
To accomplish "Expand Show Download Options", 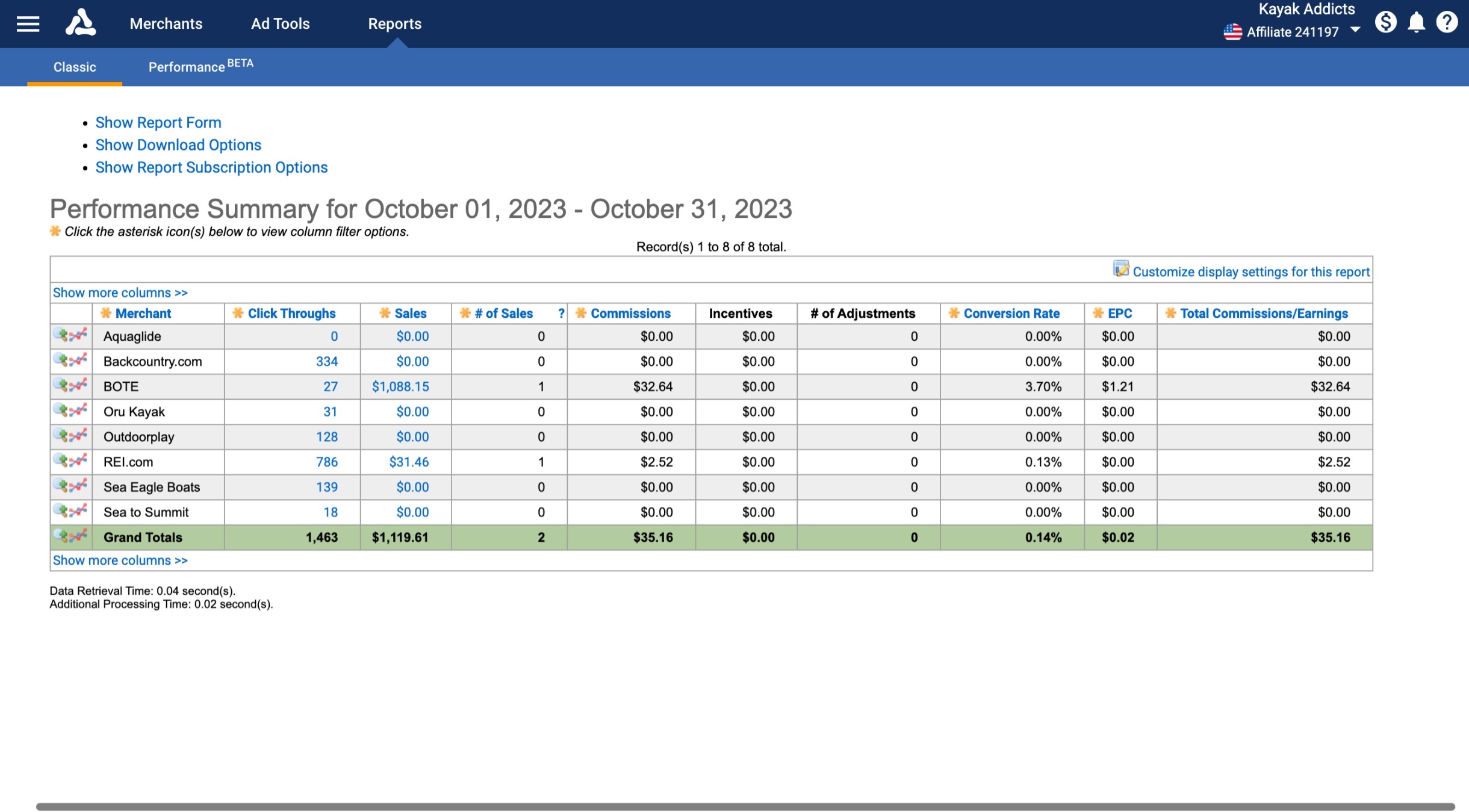I will coord(178,145).
